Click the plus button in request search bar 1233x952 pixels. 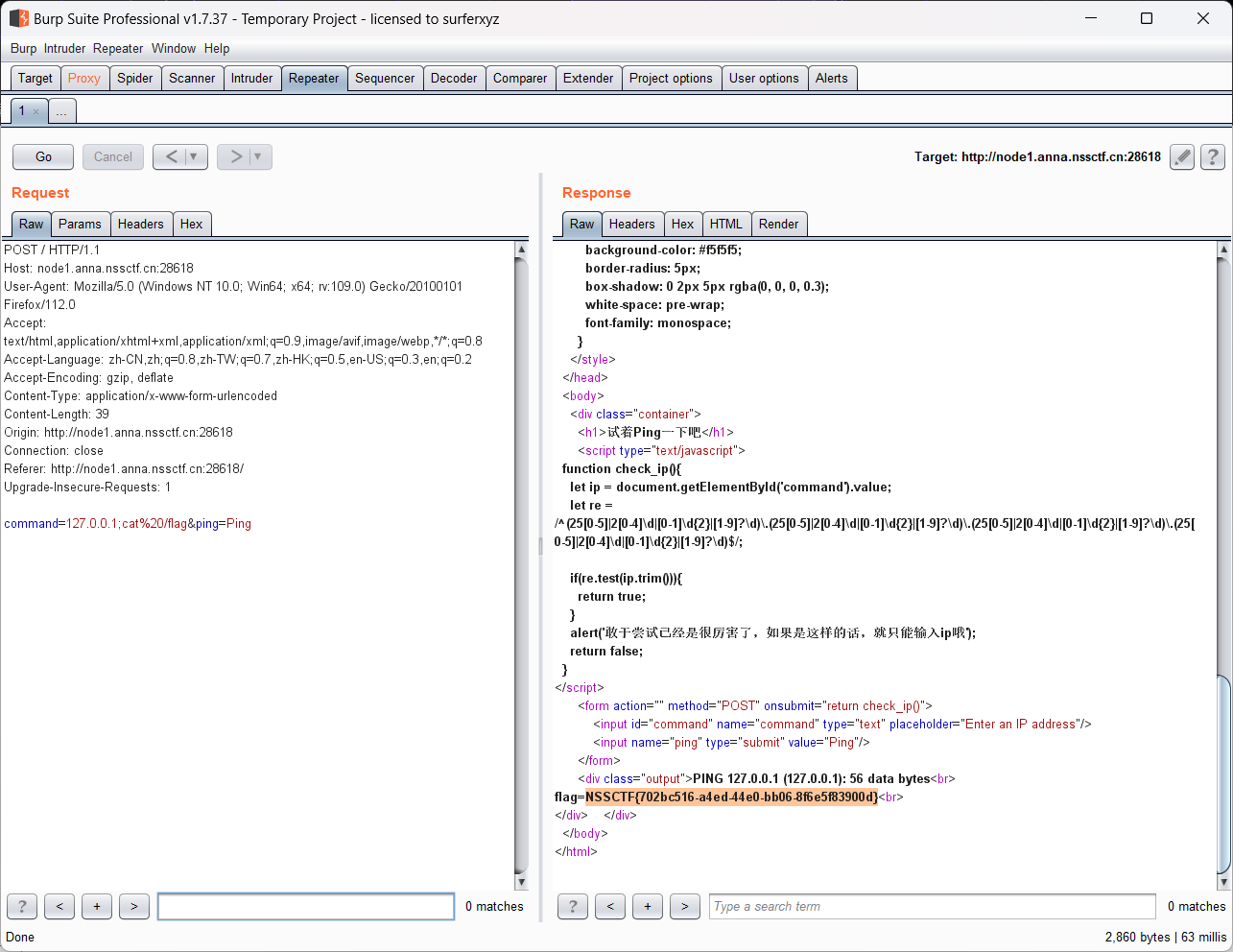tap(97, 906)
